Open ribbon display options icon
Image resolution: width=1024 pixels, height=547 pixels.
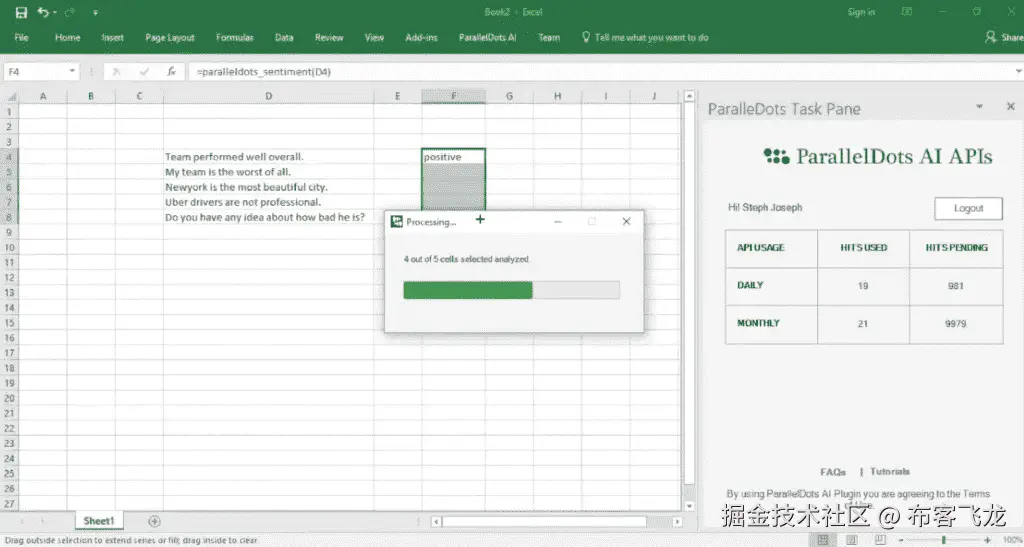point(907,12)
